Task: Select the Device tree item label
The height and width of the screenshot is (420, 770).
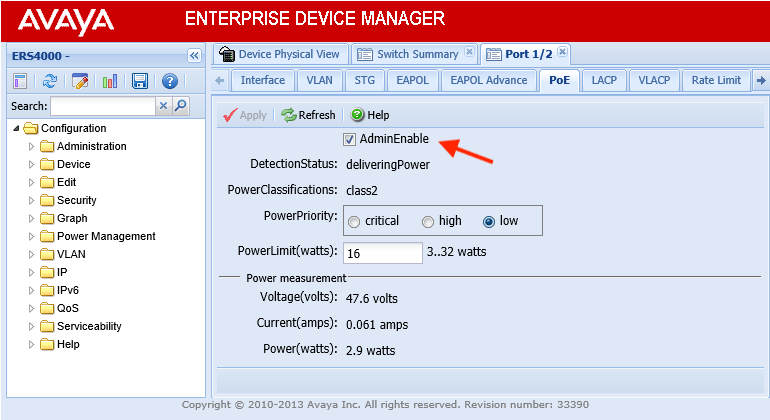Action: 74,165
